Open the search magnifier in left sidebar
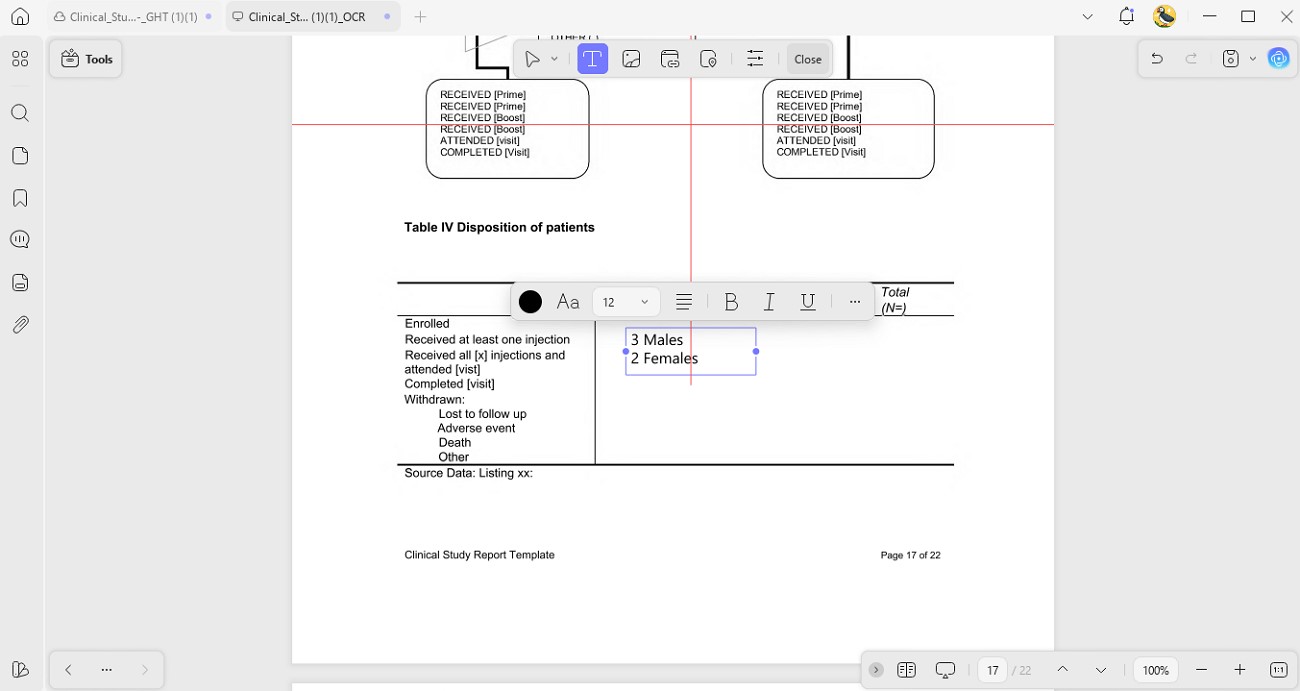1300x691 pixels. point(20,113)
